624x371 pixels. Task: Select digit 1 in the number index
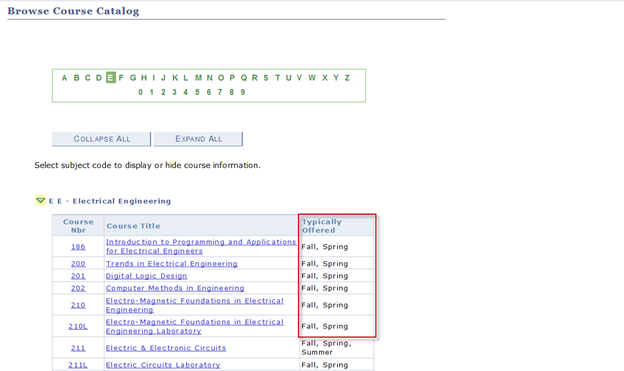coord(152,92)
